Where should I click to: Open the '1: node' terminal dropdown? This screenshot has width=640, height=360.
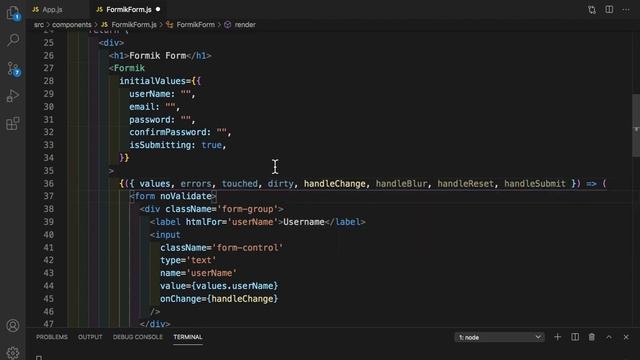click(499, 338)
